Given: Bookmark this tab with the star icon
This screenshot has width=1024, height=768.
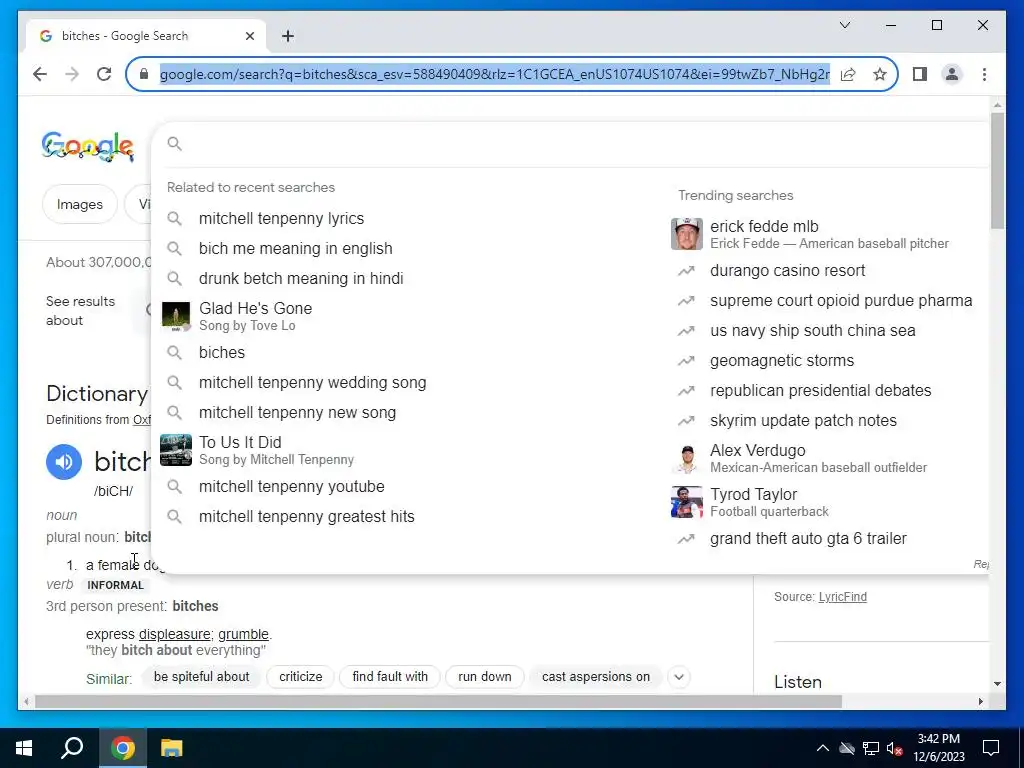Looking at the screenshot, I should [880, 74].
